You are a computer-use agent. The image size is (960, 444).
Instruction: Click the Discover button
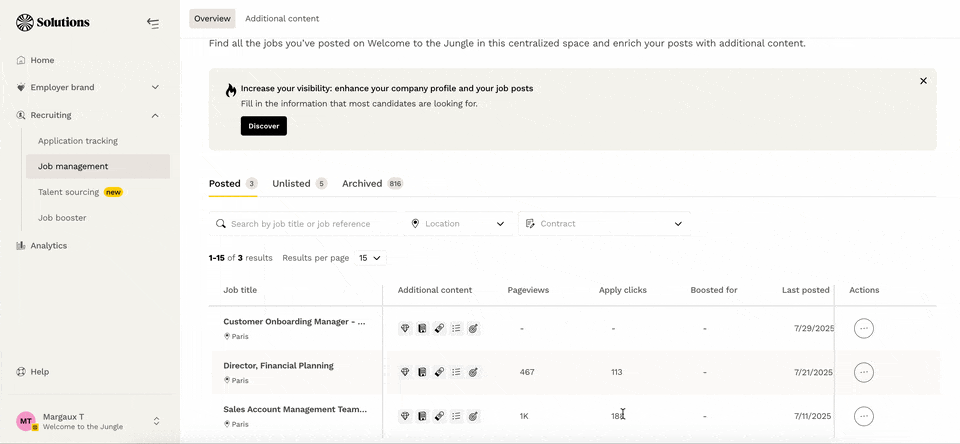click(x=263, y=126)
